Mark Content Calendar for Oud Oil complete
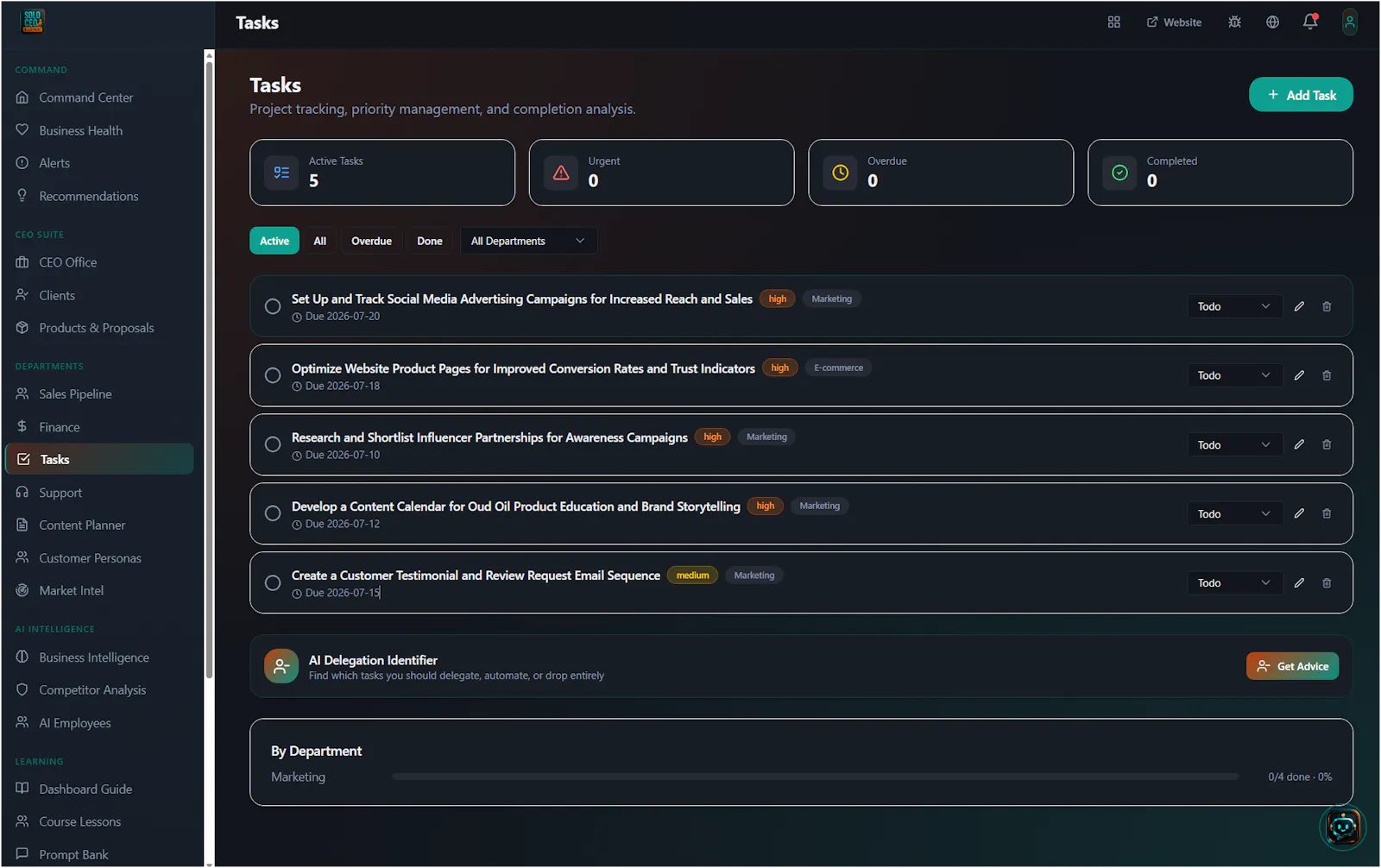1381x868 pixels. [x=273, y=513]
